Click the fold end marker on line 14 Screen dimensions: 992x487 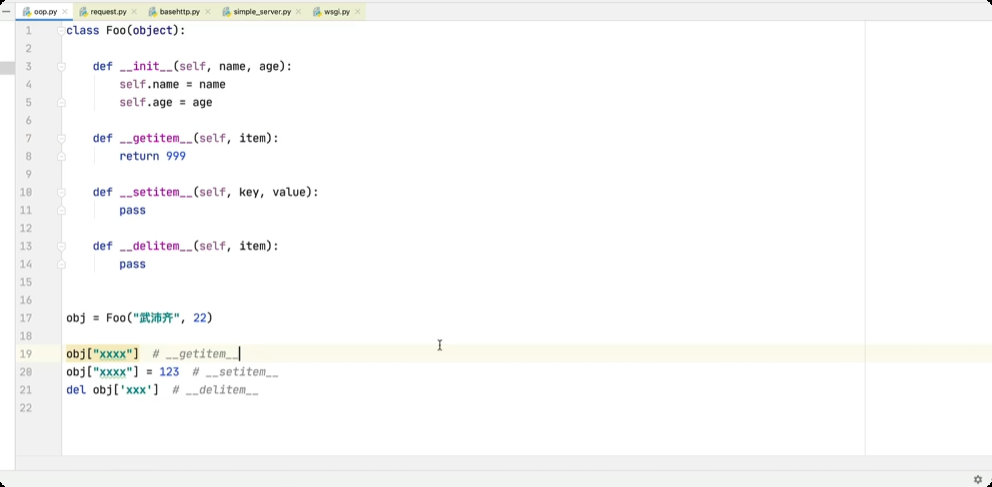point(61,264)
